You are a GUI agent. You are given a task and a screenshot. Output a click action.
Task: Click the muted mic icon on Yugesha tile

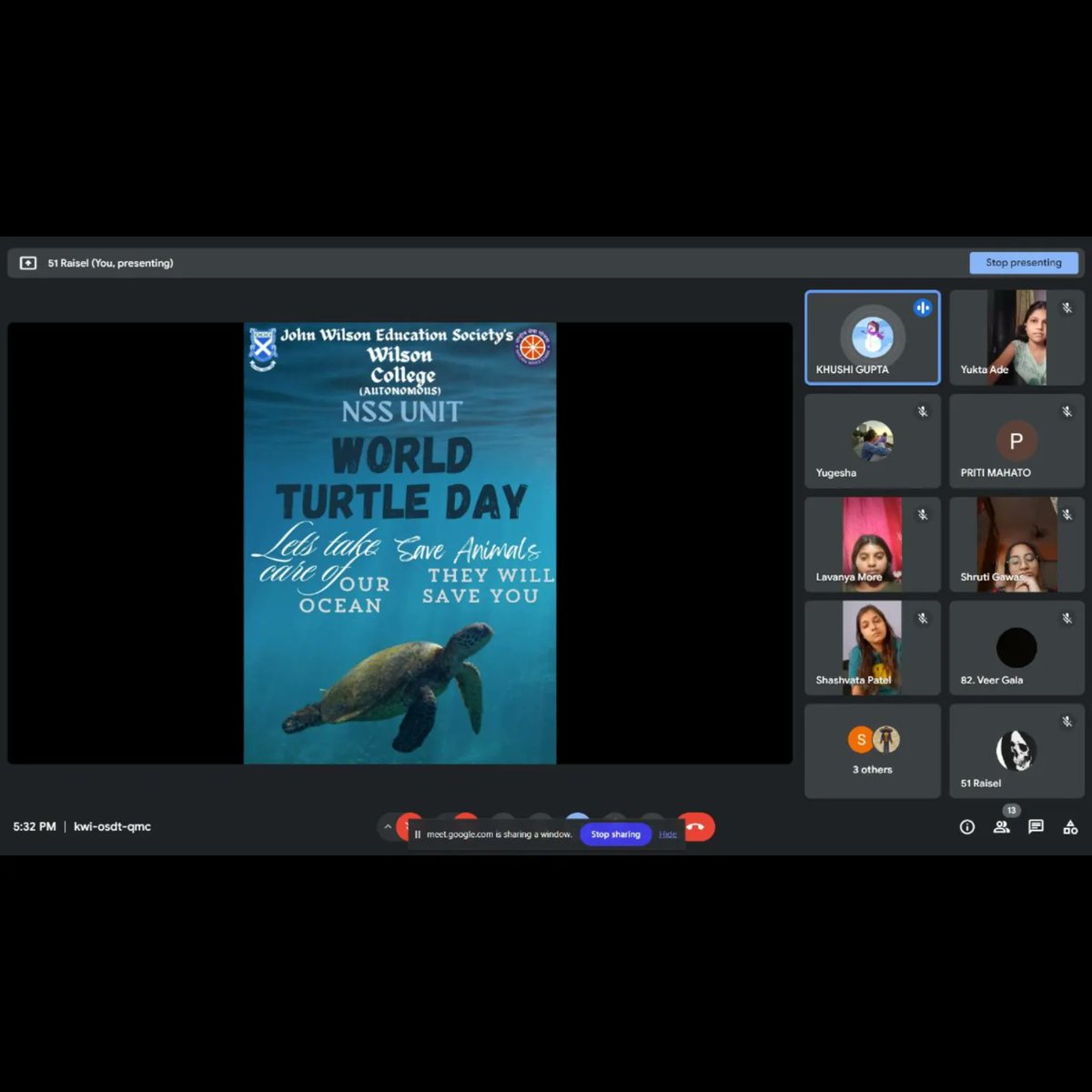click(923, 411)
